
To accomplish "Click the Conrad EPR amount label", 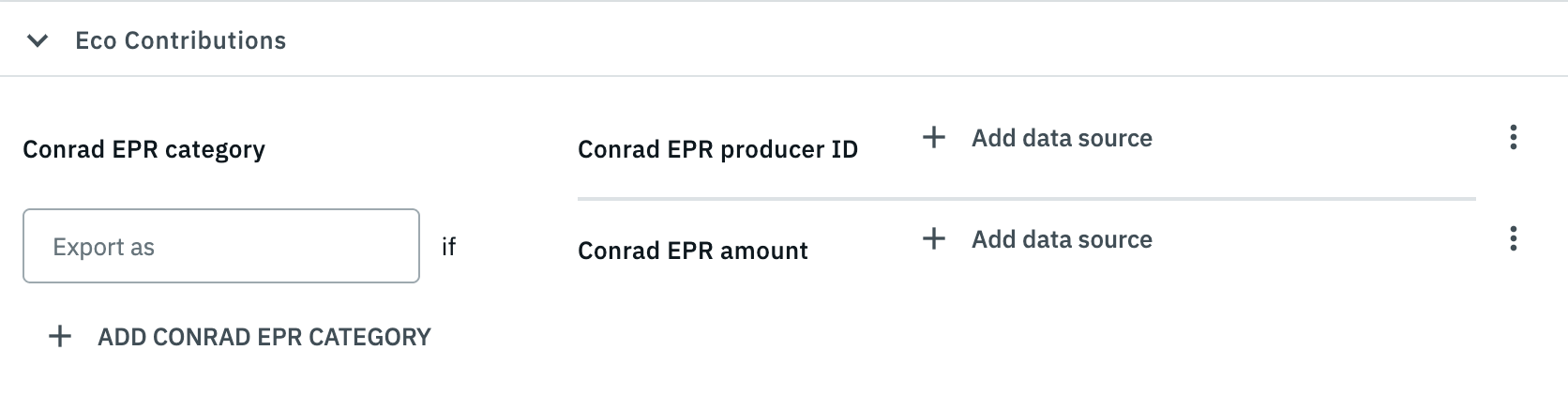I will [692, 251].
